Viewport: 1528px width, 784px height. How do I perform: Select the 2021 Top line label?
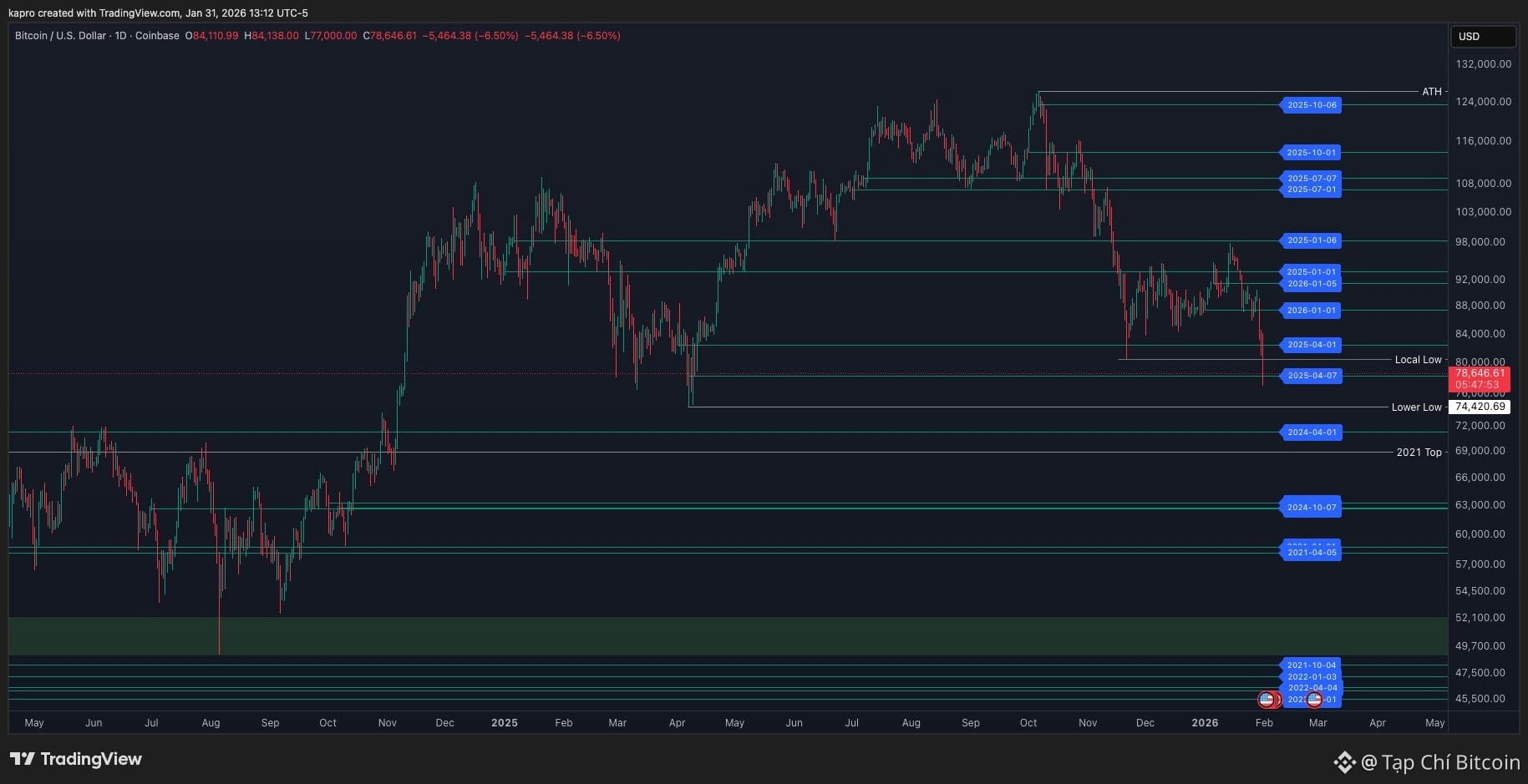pyautogui.click(x=1419, y=453)
